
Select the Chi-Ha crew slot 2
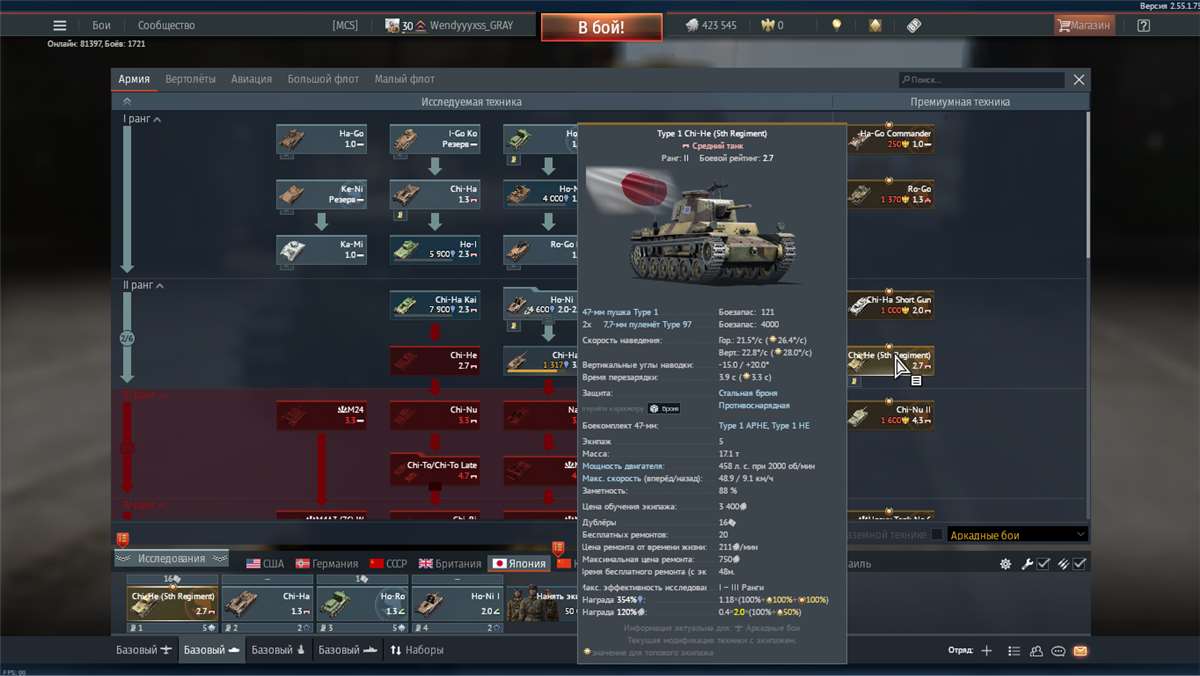267,603
